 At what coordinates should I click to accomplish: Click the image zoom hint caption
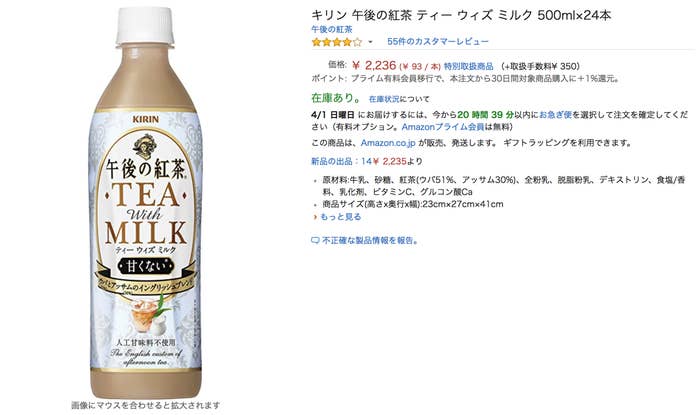(146, 406)
